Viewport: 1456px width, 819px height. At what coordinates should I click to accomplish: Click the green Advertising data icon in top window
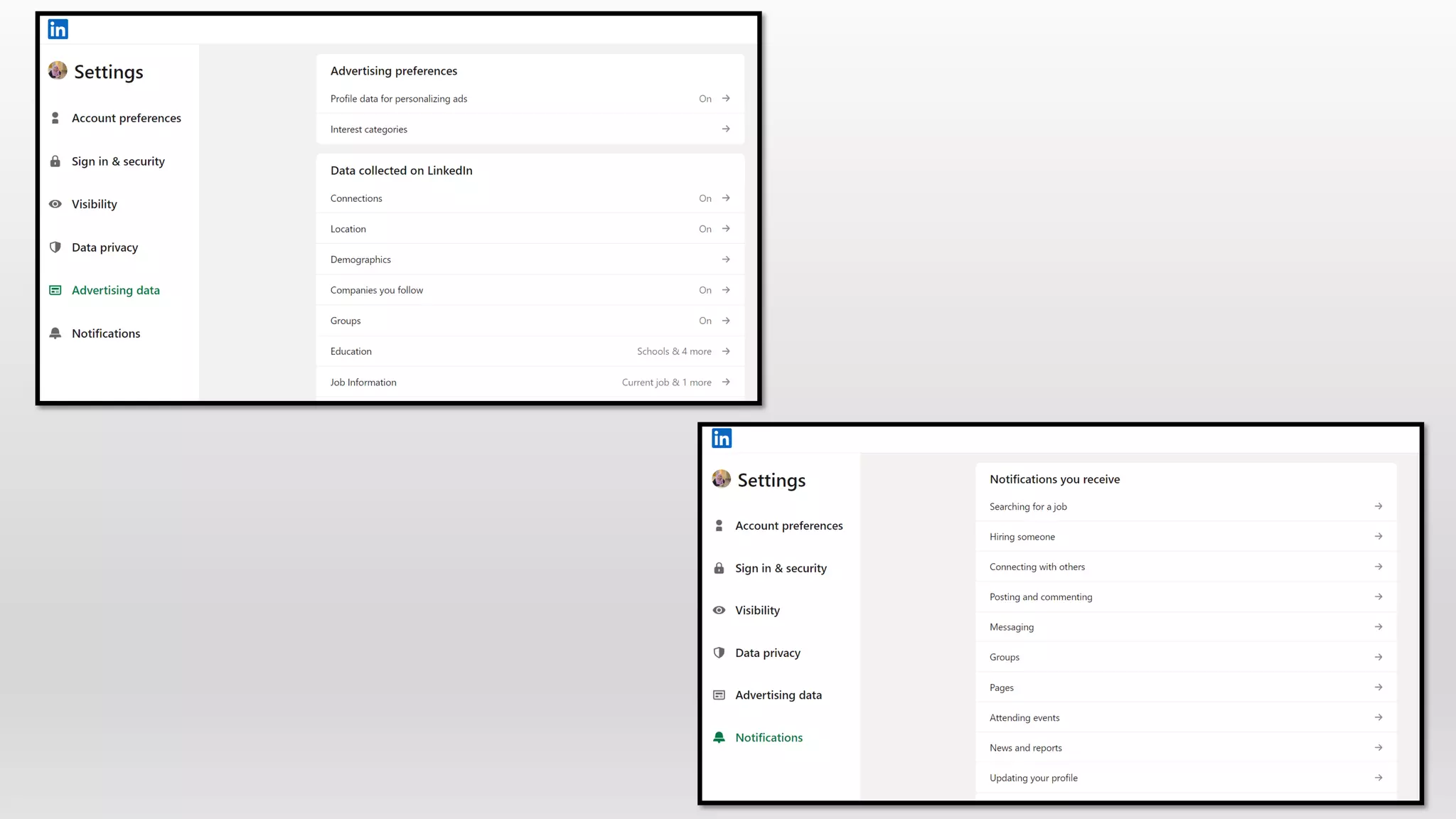[55, 290]
